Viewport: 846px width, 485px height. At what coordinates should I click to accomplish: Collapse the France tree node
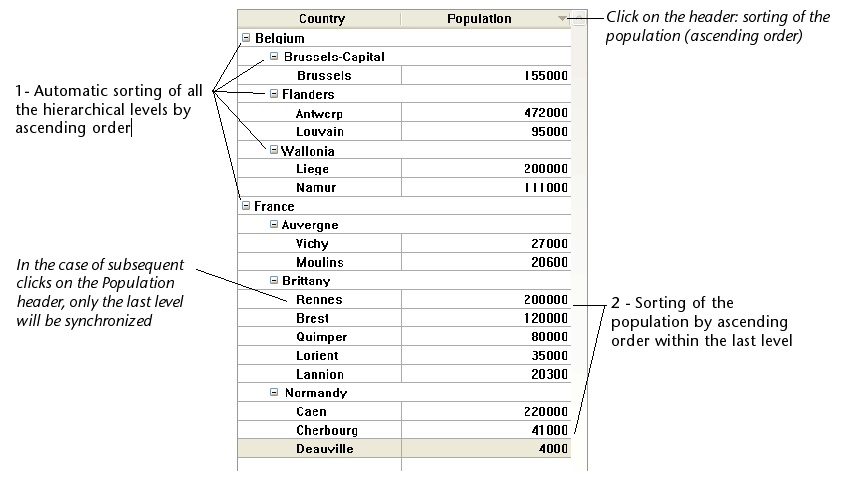coord(246,206)
